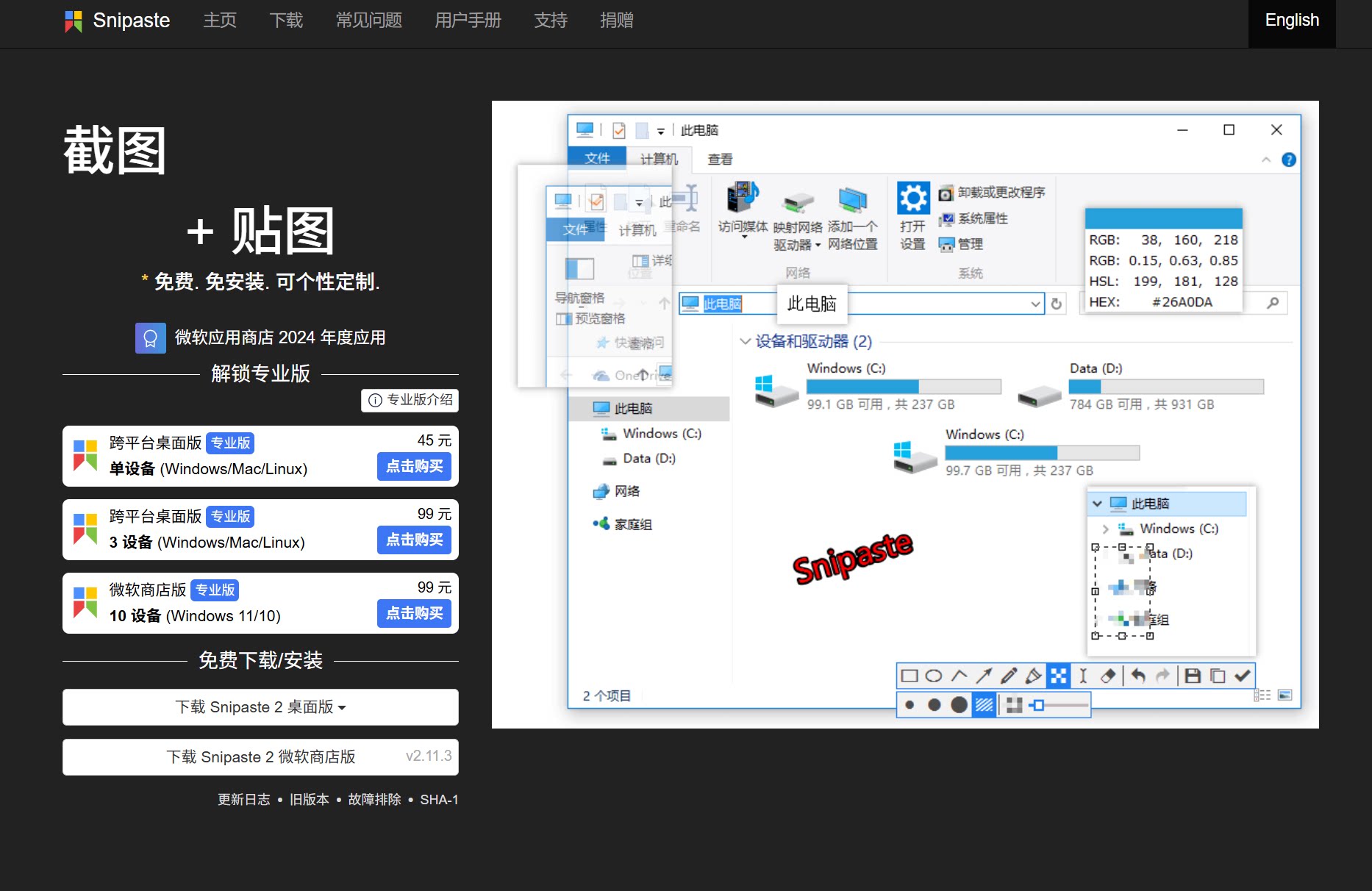Toggle the large dot stroke size

(x=959, y=704)
